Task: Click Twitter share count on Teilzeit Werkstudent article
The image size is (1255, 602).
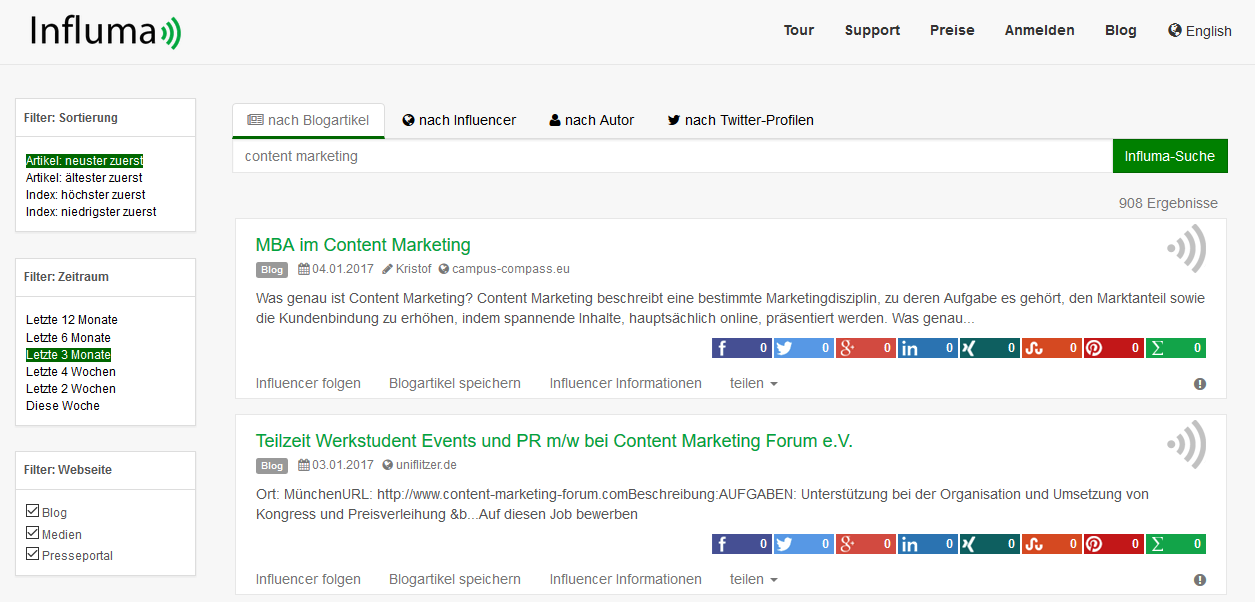Action: (x=804, y=544)
